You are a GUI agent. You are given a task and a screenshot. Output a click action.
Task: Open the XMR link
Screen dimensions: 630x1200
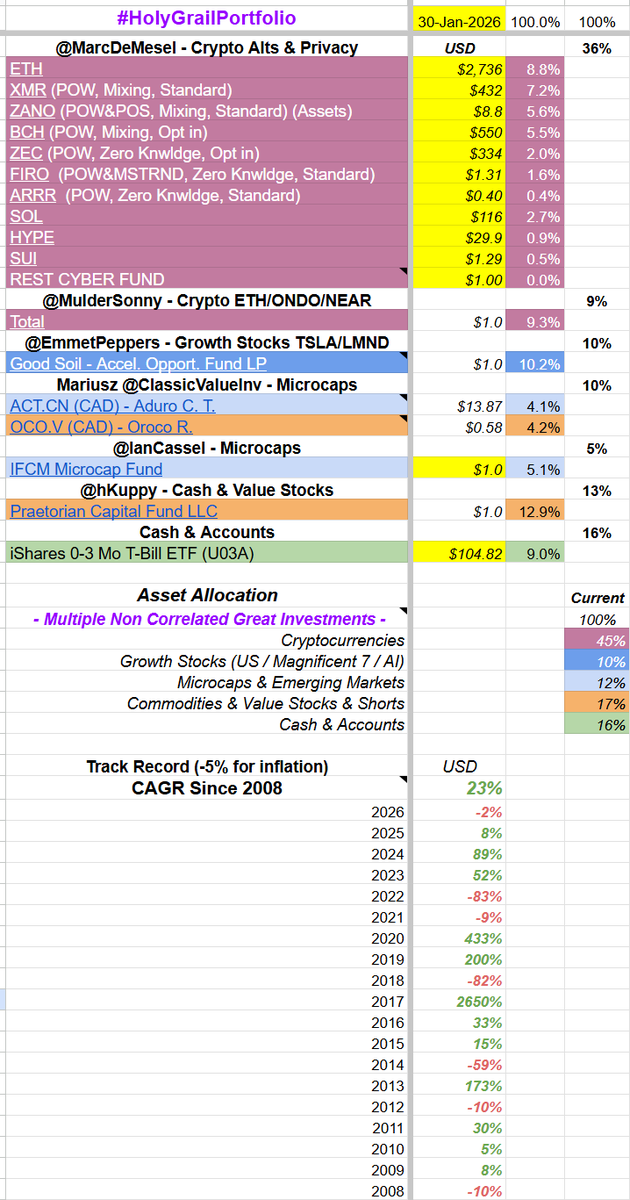click(x=26, y=89)
